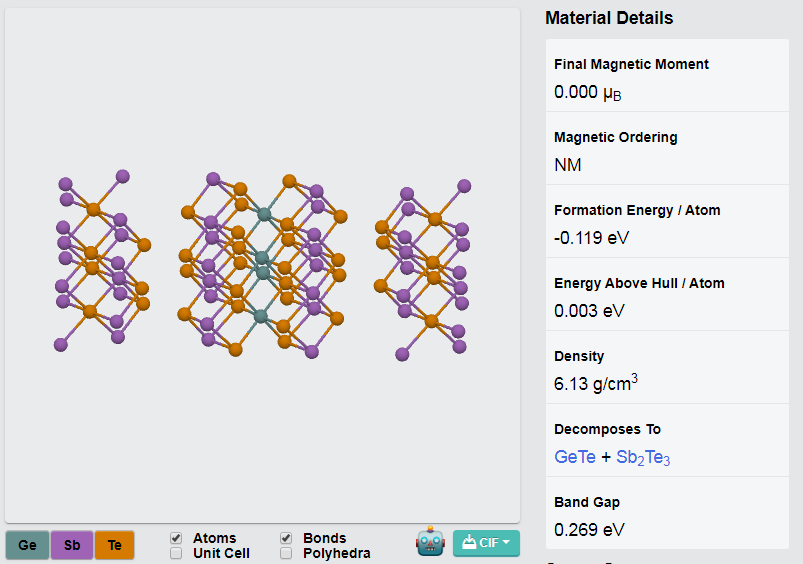Click the Band Gap value 0.269 eV

(x=589, y=530)
